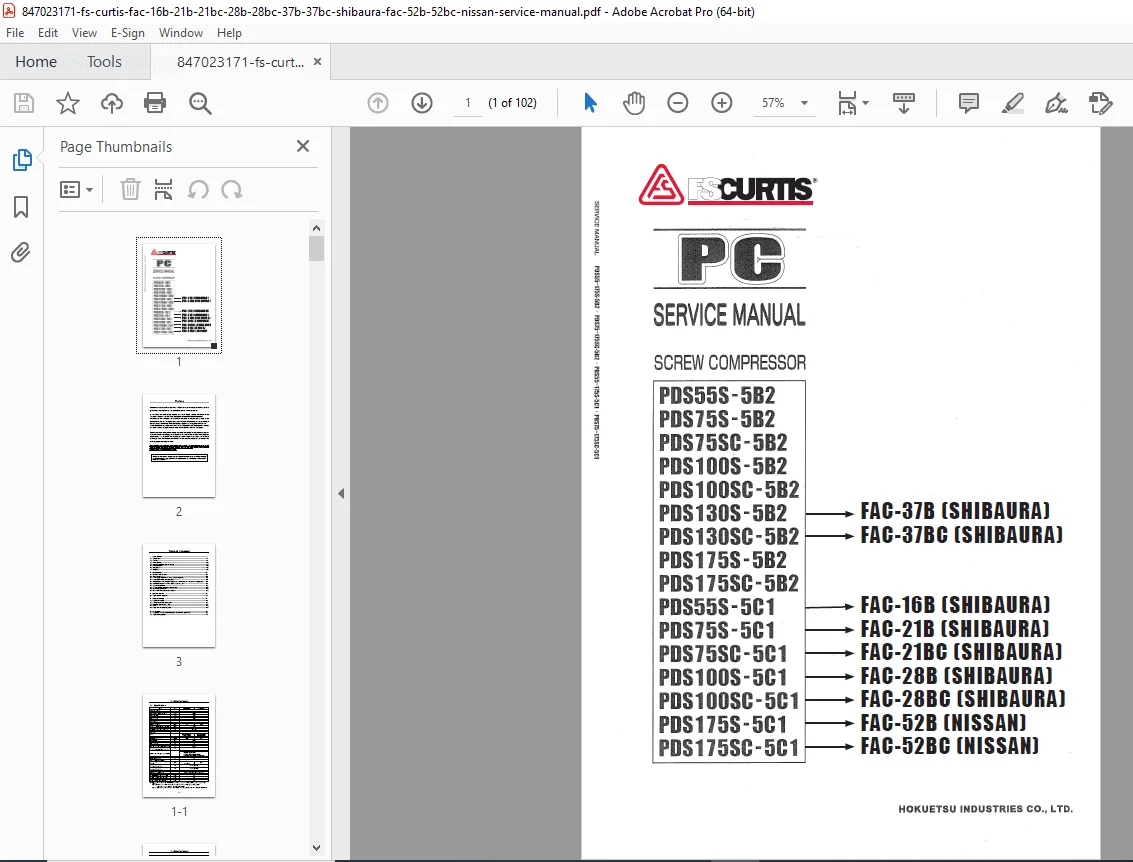This screenshot has height=862, width=1133.
Task: Open the Sign document pen tool
Action: point(1056,103)
